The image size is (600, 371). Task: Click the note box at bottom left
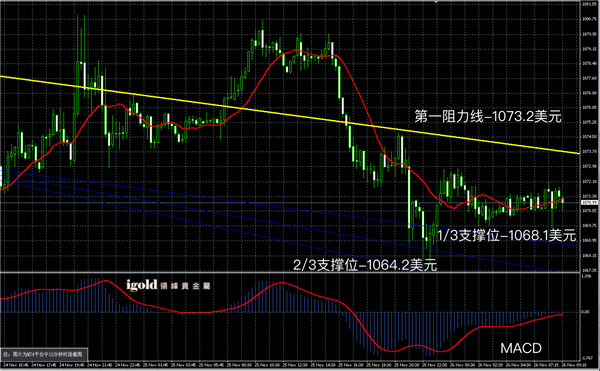tap(44, 355)
